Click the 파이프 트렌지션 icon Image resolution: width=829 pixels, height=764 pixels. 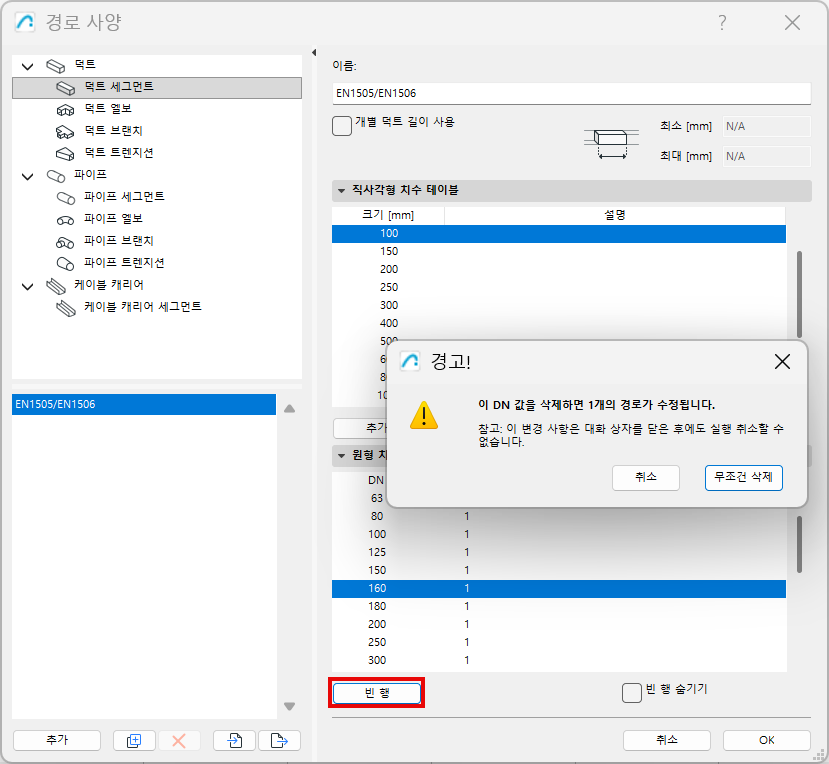click(65, 263)
